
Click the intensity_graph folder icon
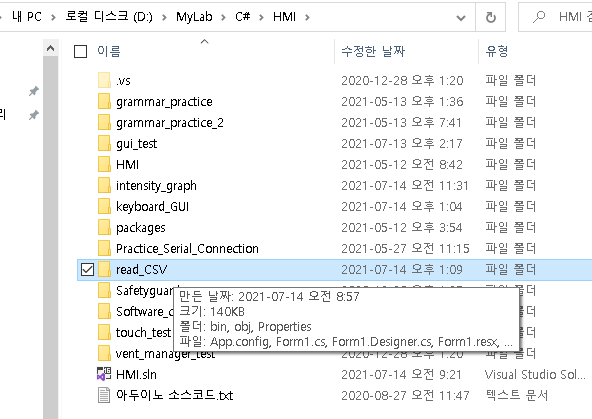(104, 186)
